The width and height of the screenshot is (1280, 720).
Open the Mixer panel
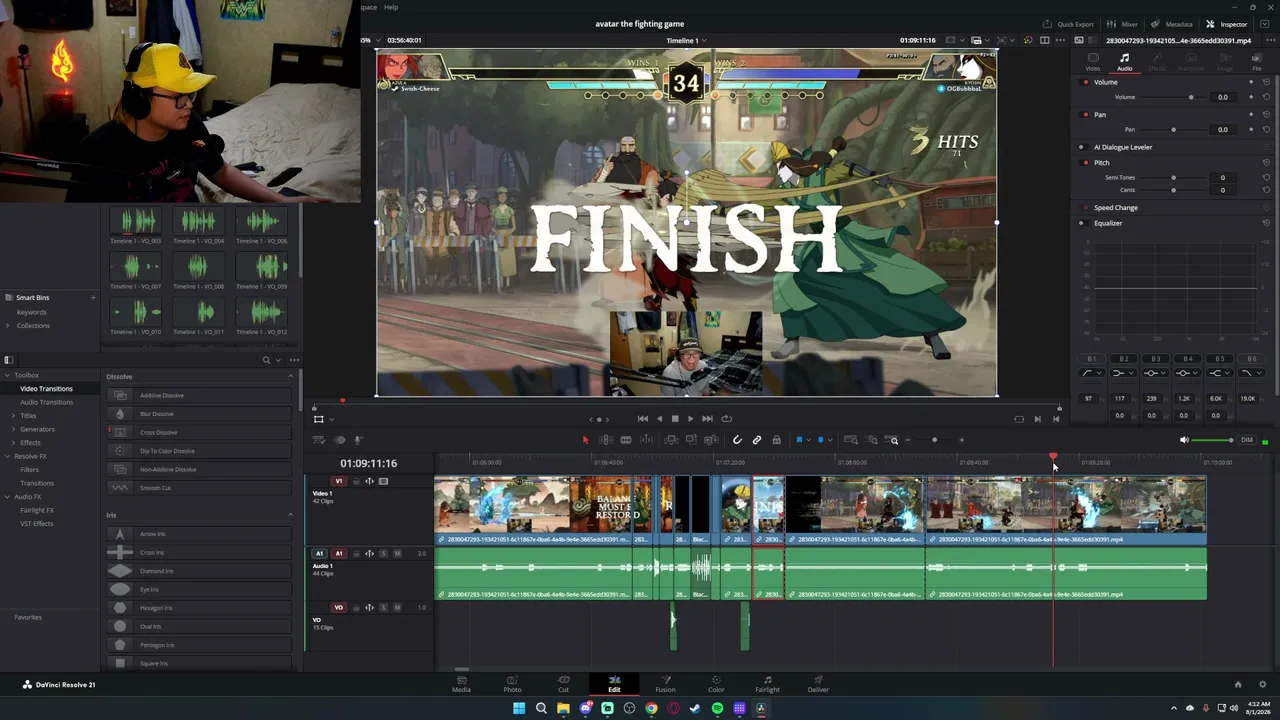tap(1123, 24)
